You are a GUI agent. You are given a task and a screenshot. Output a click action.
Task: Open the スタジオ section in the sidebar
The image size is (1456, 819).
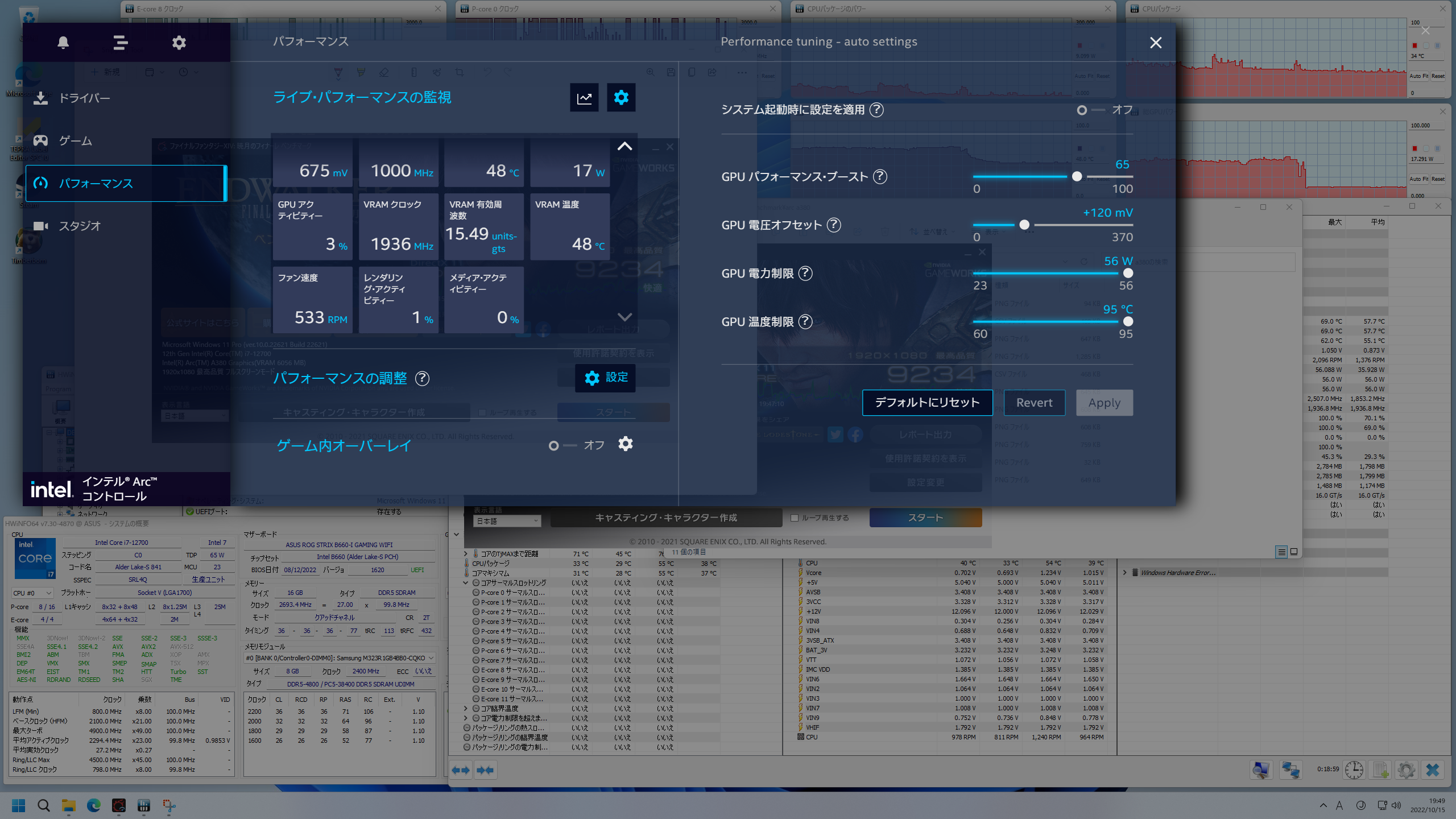(x=126, y=226)
